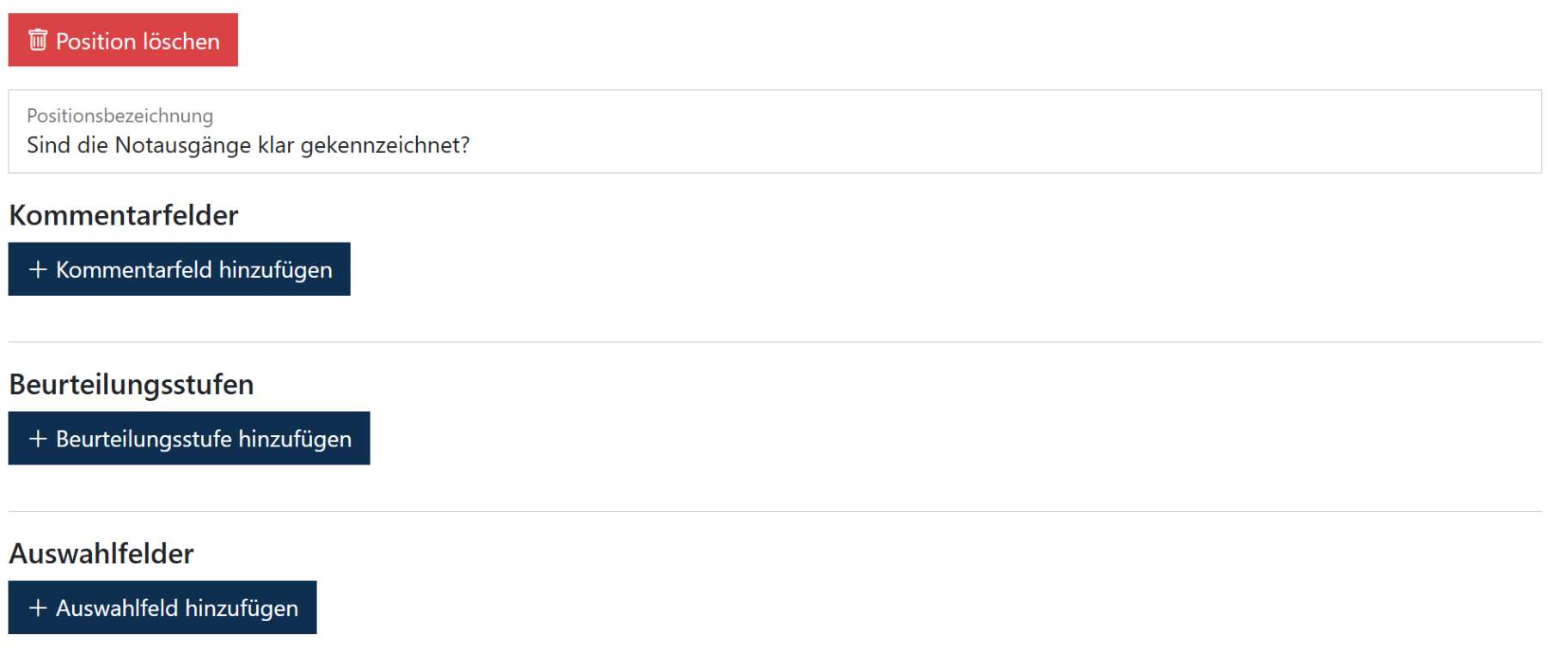Screen dimensions: 1568x652
Task: Select the Auswahlfelder section heading
Action: 101,554
